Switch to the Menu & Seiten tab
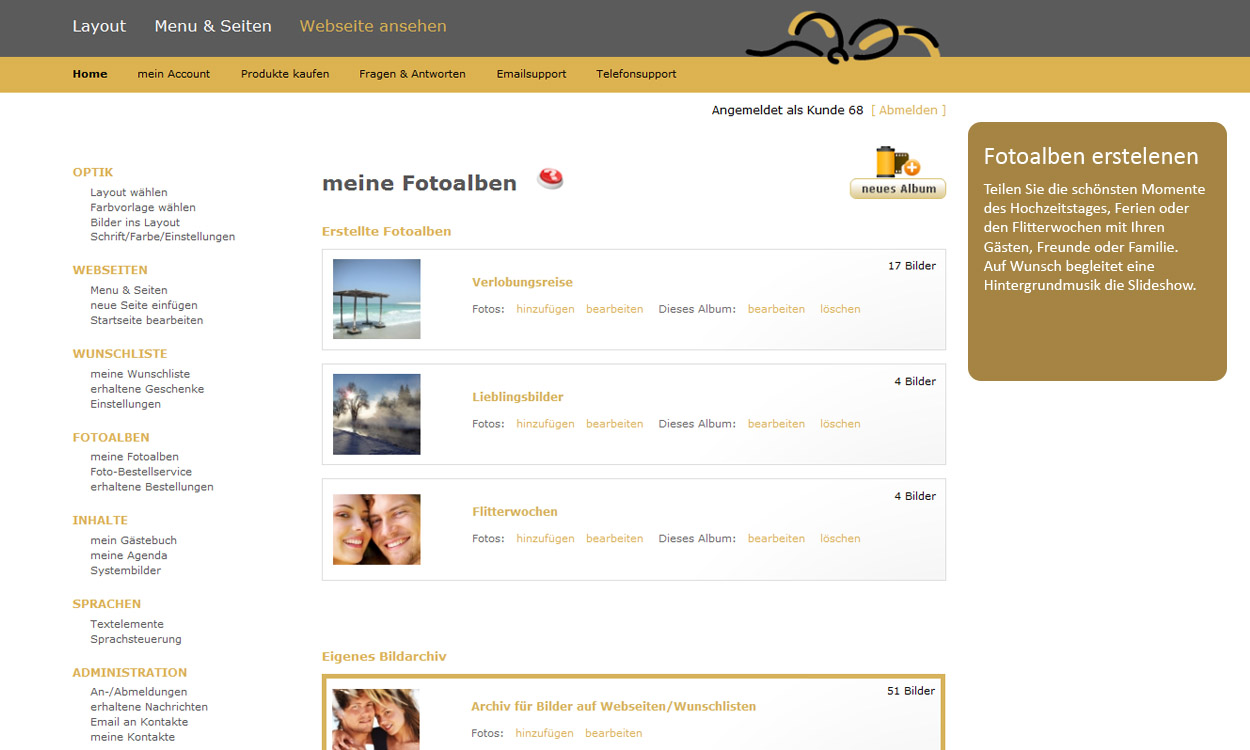1250x750 pixels. point(213,26)
